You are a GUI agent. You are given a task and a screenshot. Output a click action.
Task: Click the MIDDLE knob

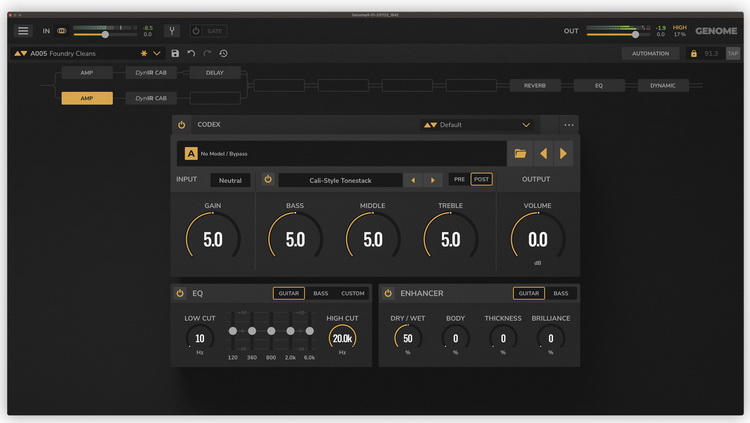pos(373,239)
